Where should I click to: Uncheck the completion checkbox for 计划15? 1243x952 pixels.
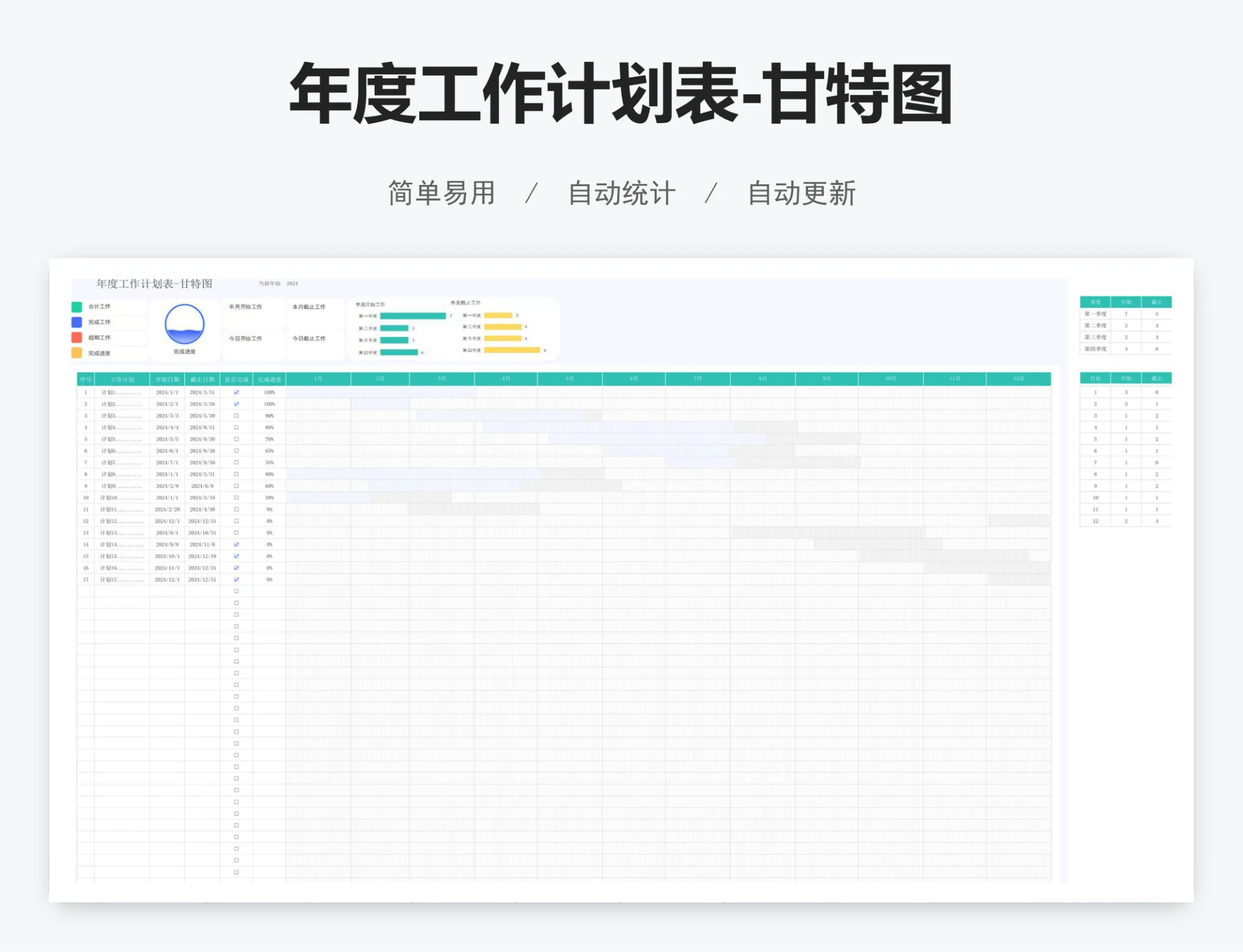pos(236,556)
